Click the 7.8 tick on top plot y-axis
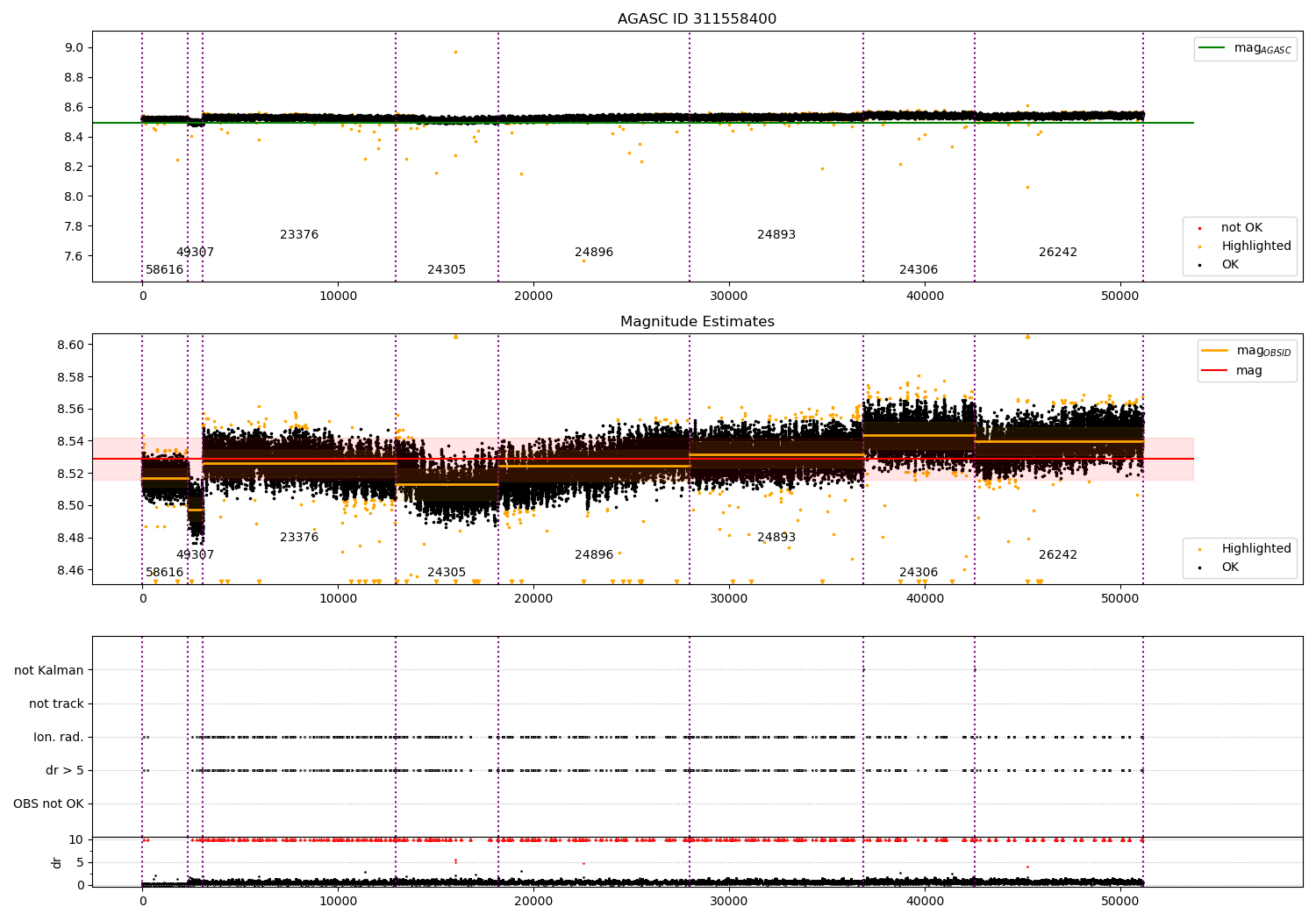The image size is (1316, 921). click(x=75, y=227)
